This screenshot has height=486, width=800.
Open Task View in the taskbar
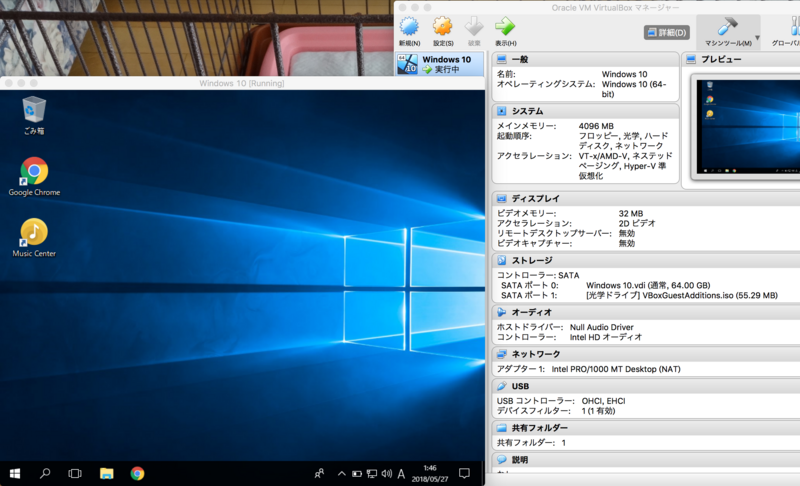tap(75, 474)
